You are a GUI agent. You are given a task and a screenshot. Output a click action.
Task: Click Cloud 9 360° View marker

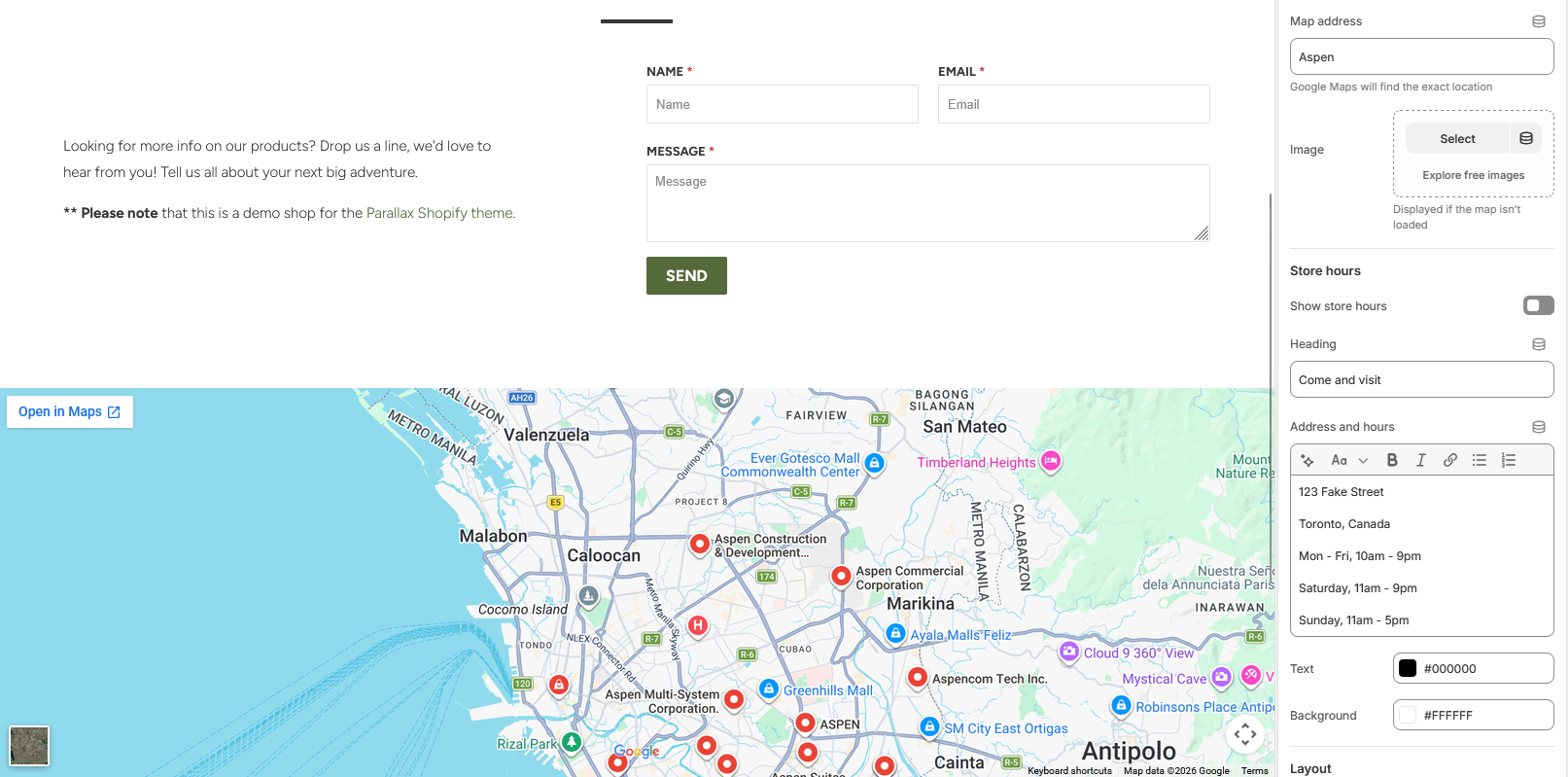(1069, 652)
